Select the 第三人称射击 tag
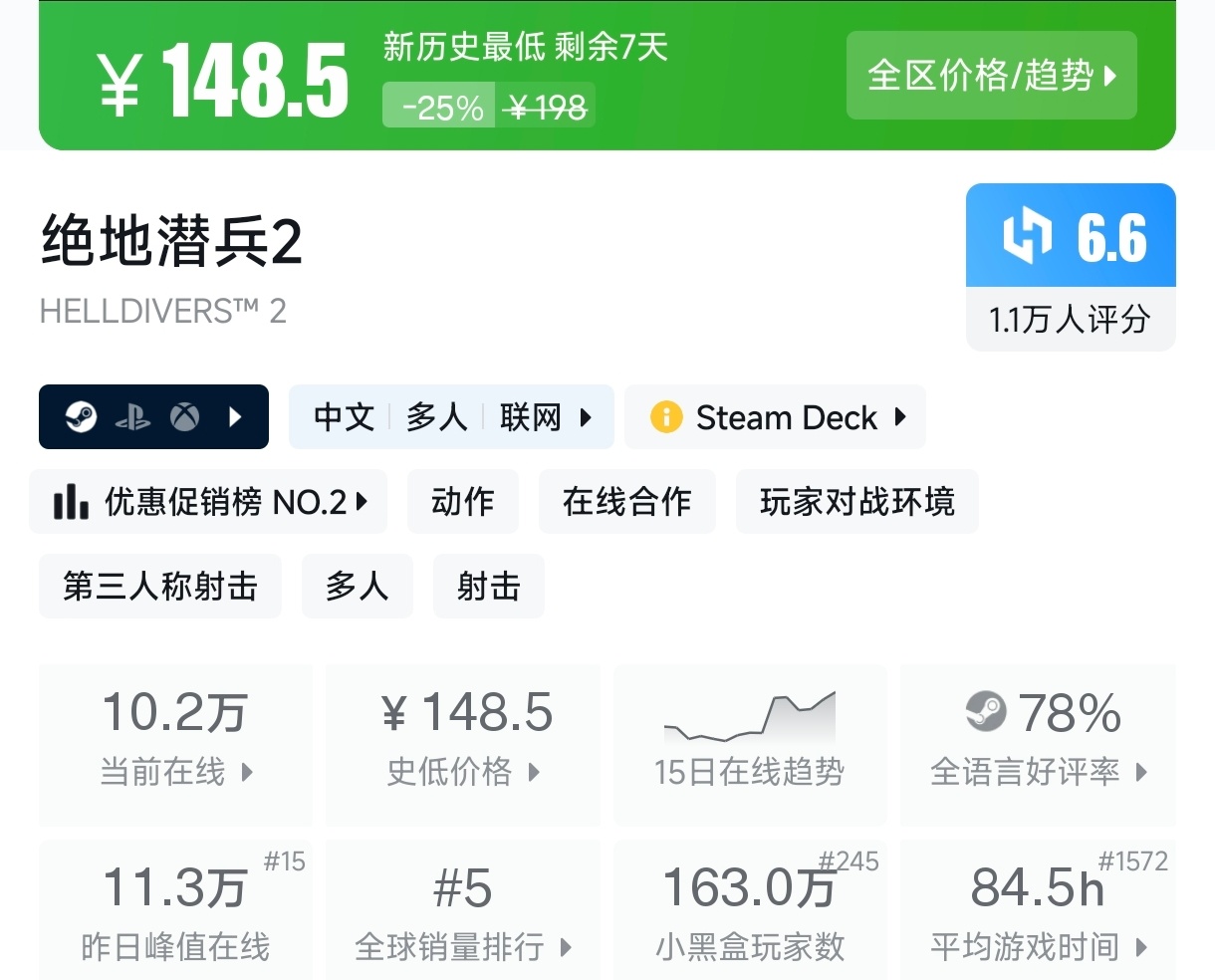Image resolution: width=1215 pixels, height=980 pixels. pos(160,587)
